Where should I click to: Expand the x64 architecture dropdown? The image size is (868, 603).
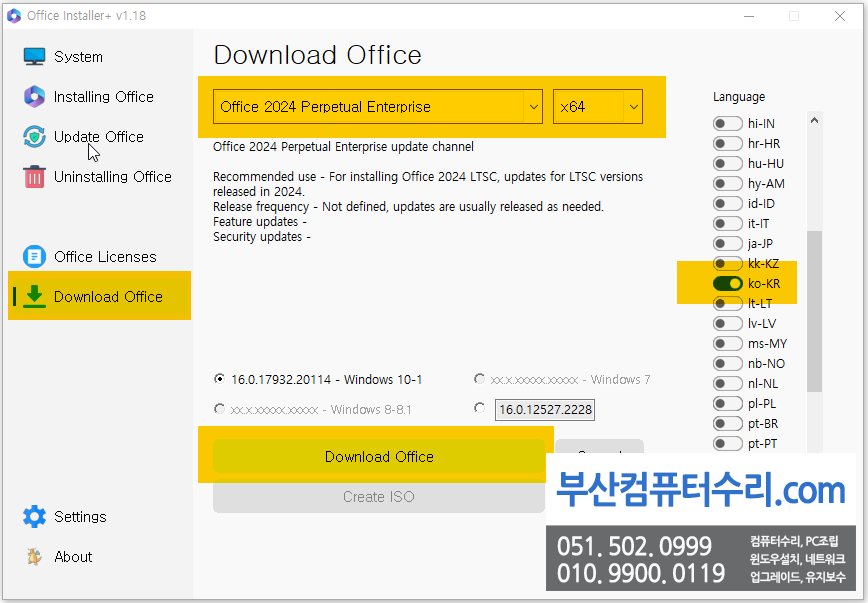(x=598, y=106)
